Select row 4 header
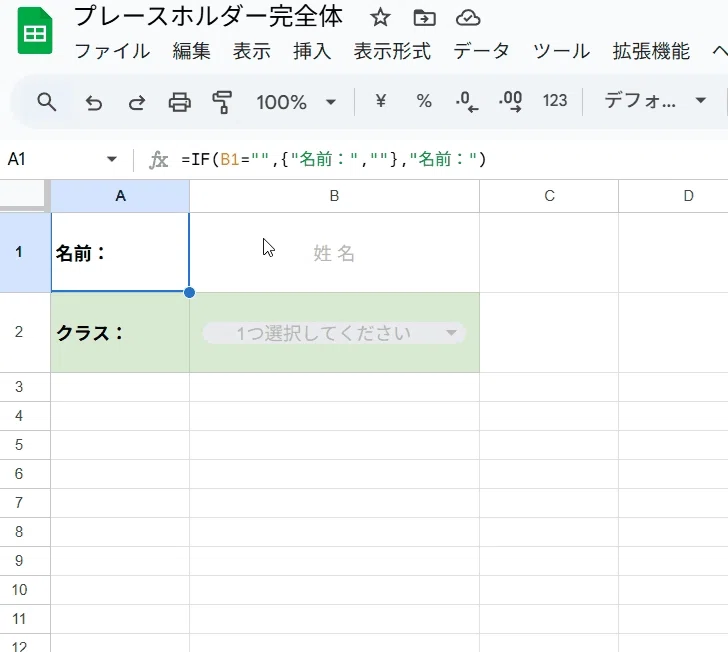728x652 pixels. (25, 416)
